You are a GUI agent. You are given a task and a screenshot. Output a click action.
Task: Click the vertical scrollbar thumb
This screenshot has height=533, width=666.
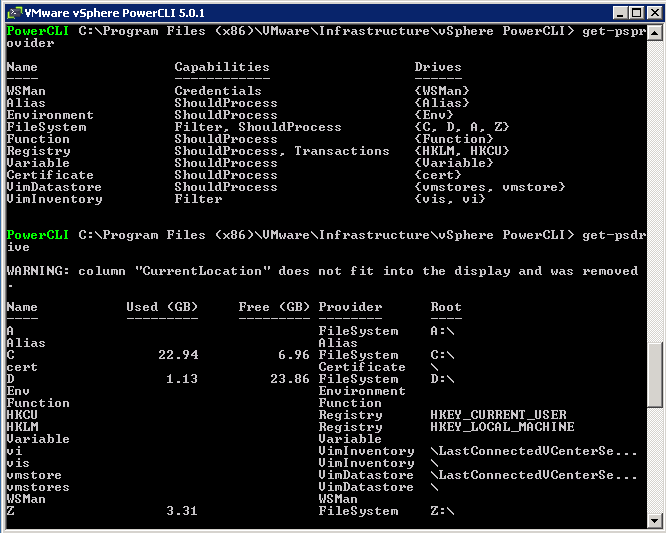coord(655,375)
